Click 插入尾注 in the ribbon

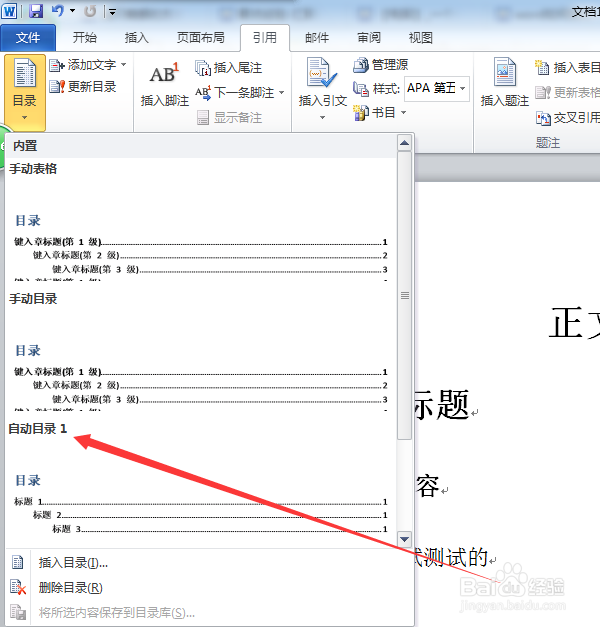click(229, 68)
